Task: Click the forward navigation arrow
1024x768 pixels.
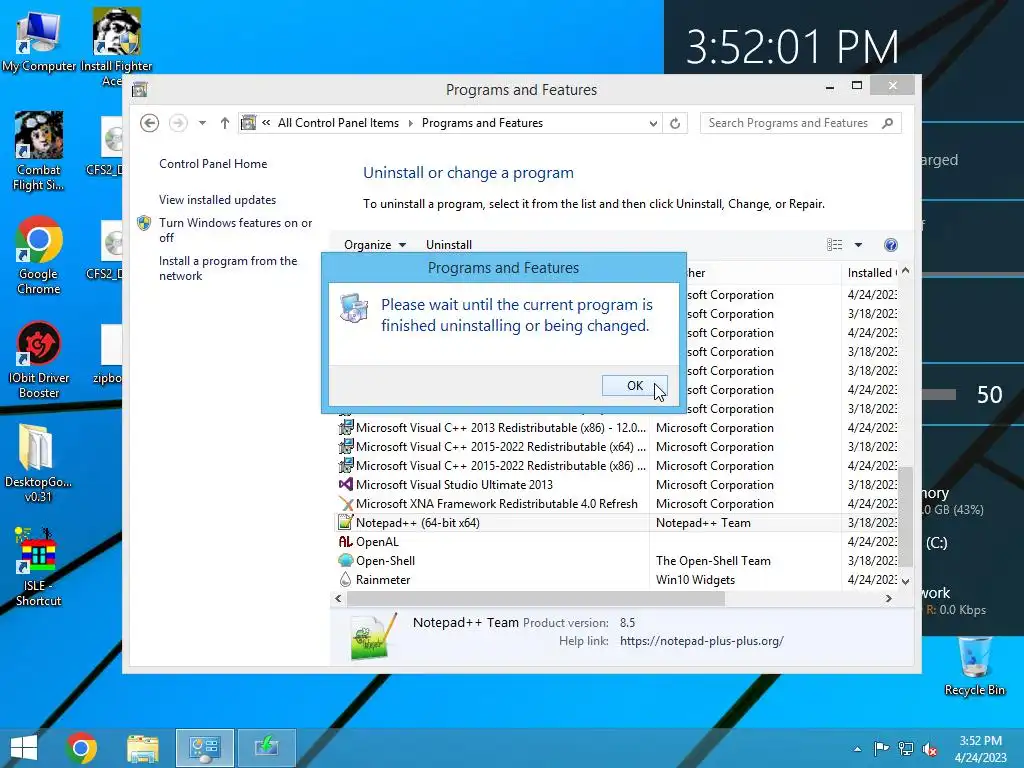Action: click(x=178, y=123)
